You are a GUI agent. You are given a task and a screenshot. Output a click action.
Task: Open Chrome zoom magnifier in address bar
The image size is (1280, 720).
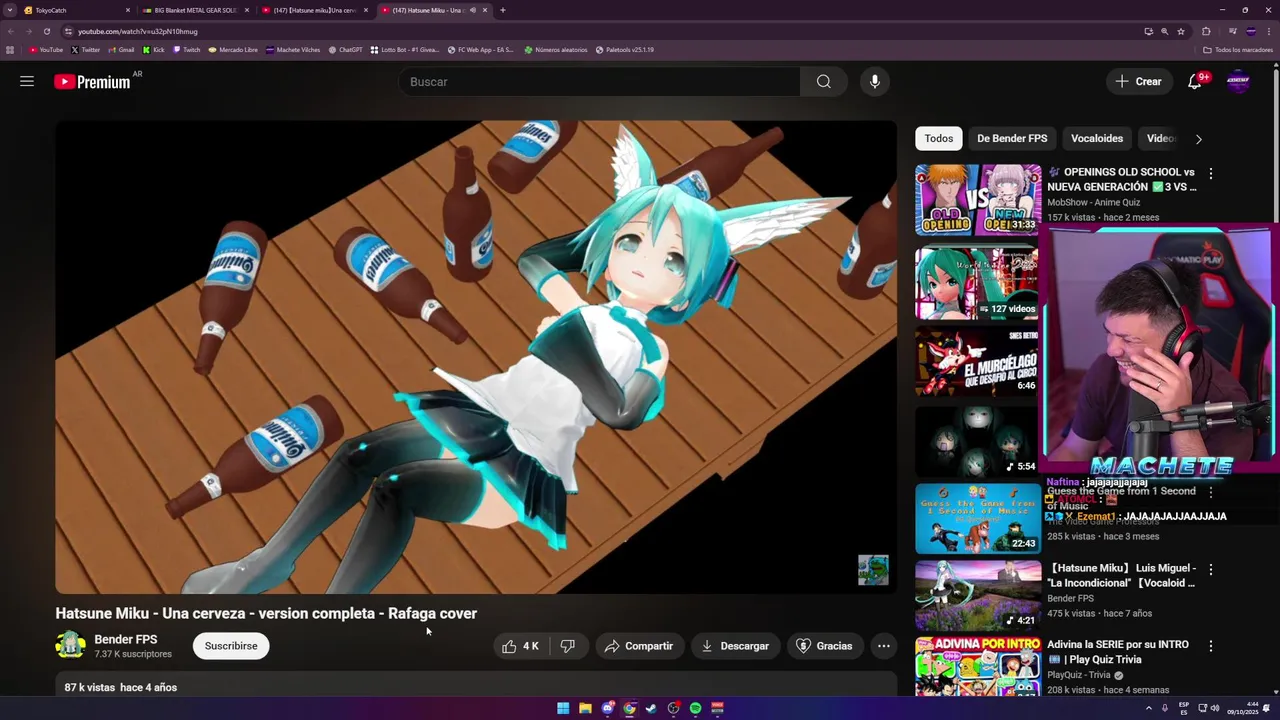pos(1164,31)
